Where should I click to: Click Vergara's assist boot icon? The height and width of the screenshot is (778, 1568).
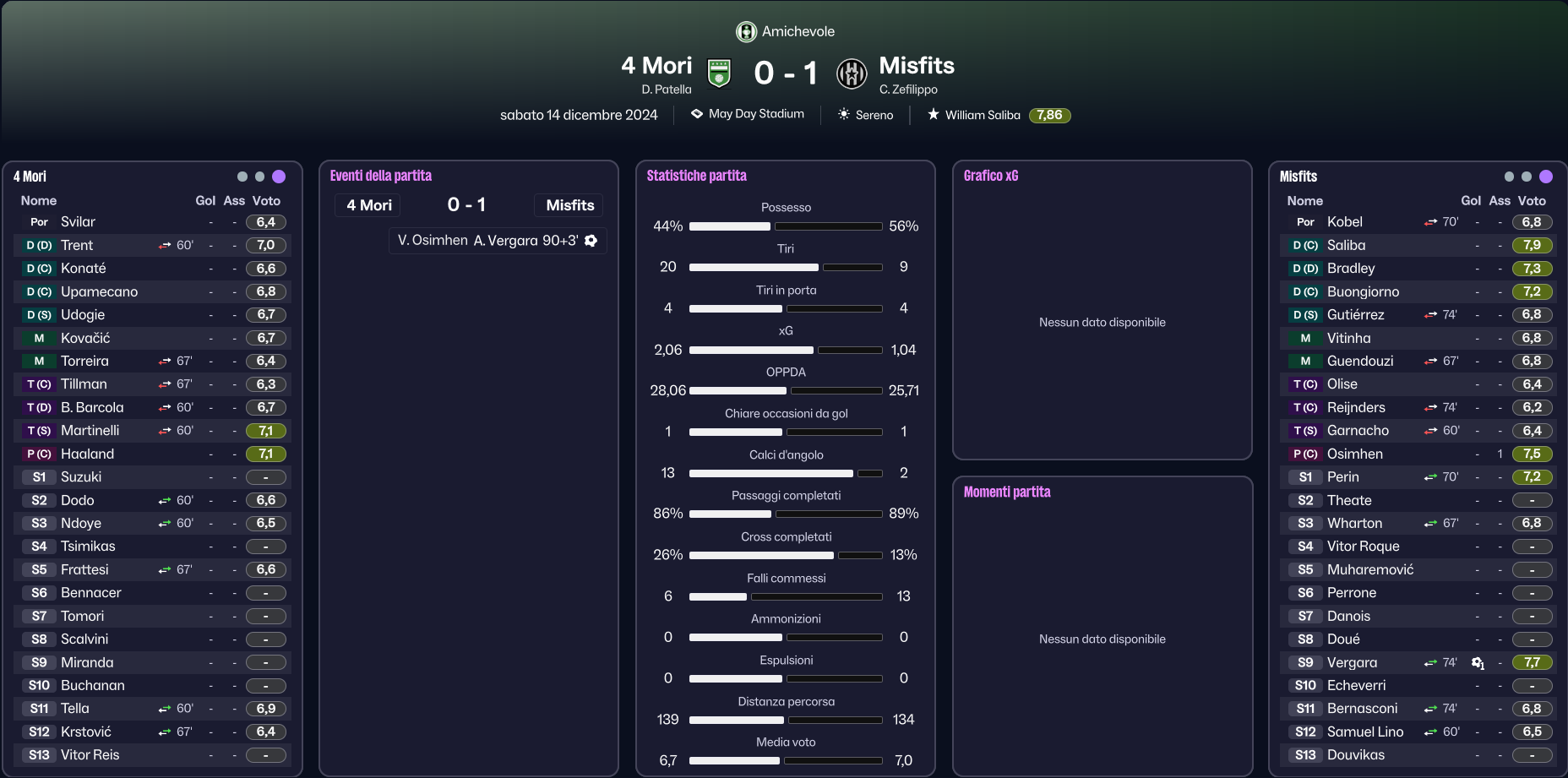[x=1478, y=663]
